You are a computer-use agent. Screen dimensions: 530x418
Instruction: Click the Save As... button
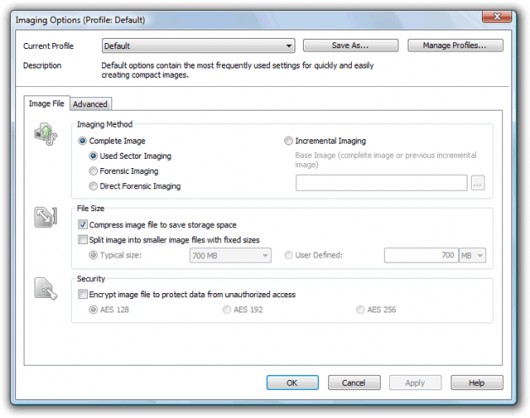click(351, 45)
